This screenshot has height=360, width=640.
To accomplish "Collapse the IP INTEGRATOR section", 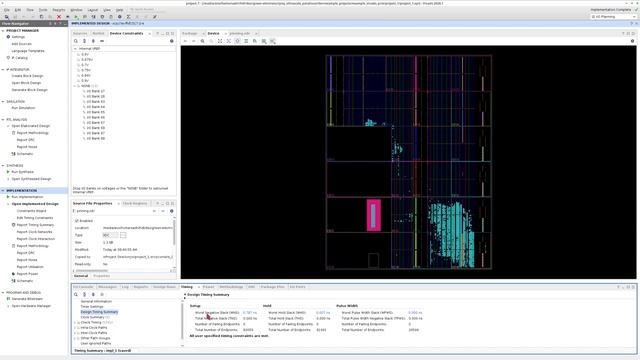I will click(x=3, y=70).
